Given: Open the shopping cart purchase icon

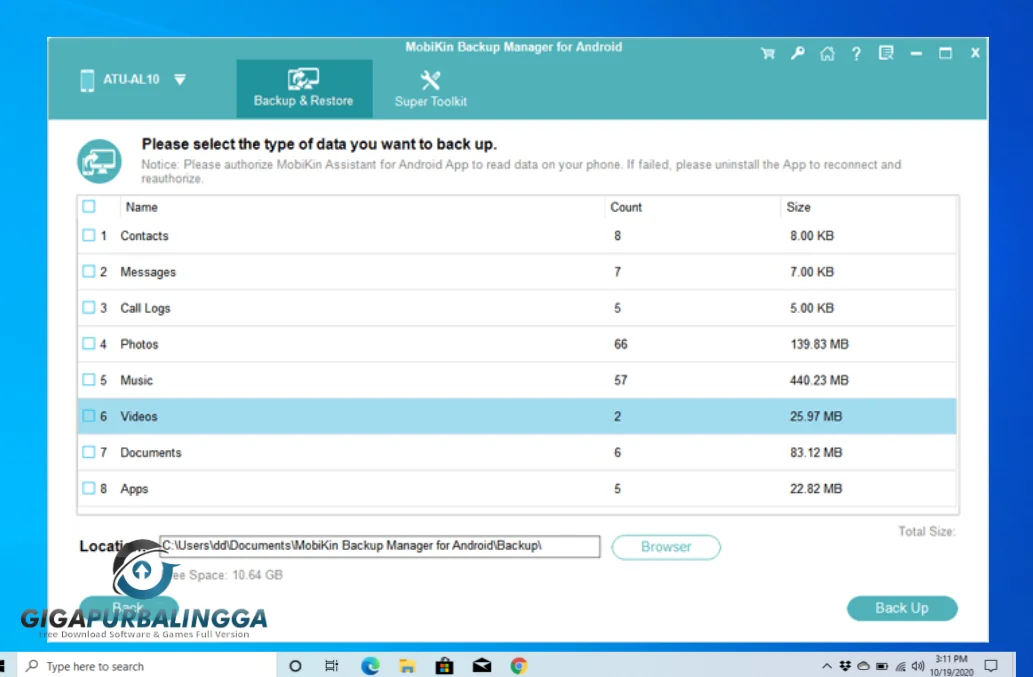Looking at the screenshot, I should pyautogui.click(x=768, y=53).
